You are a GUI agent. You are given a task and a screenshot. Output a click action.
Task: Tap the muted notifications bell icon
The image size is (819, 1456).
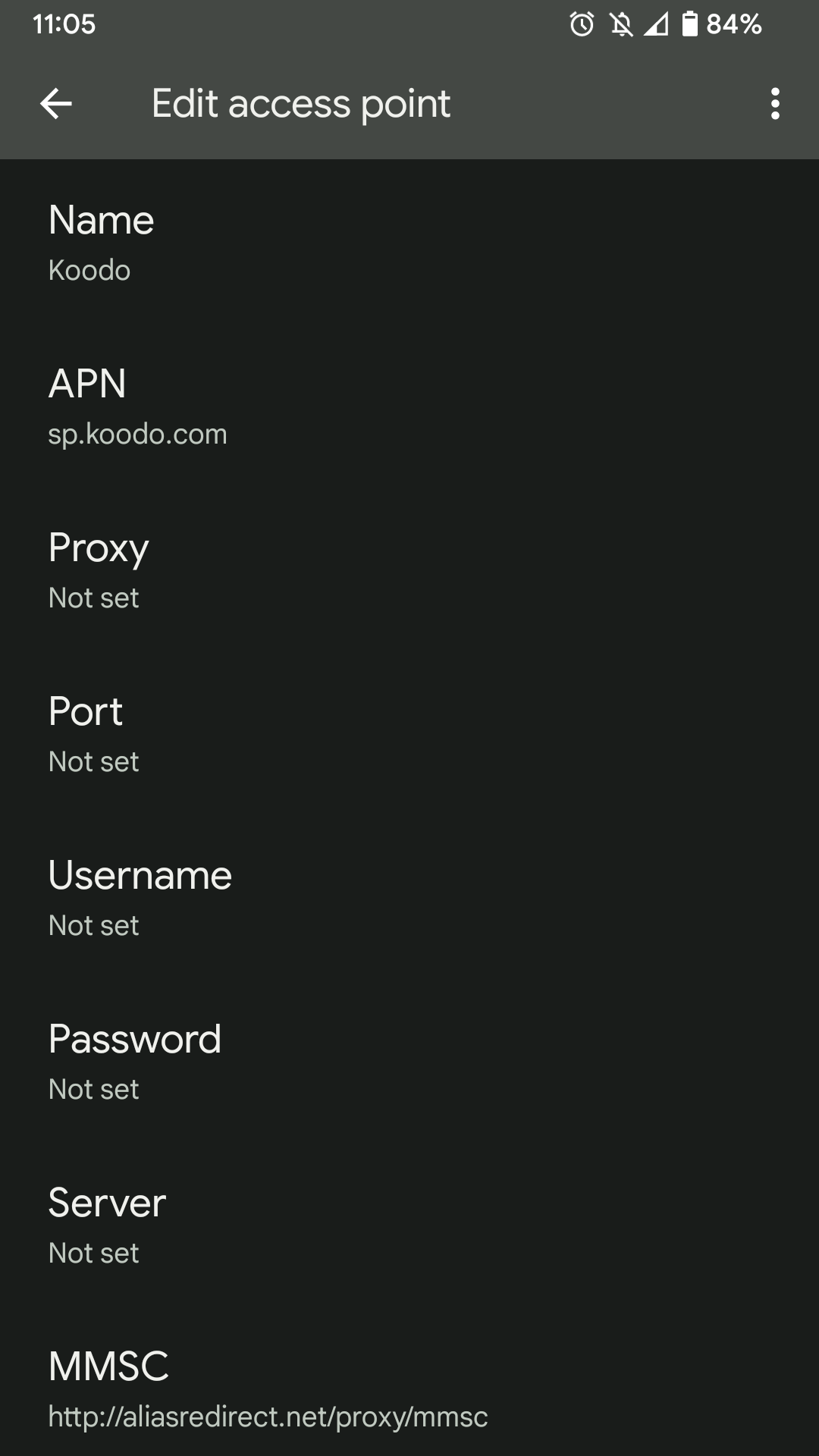click(x=621, y=24)
